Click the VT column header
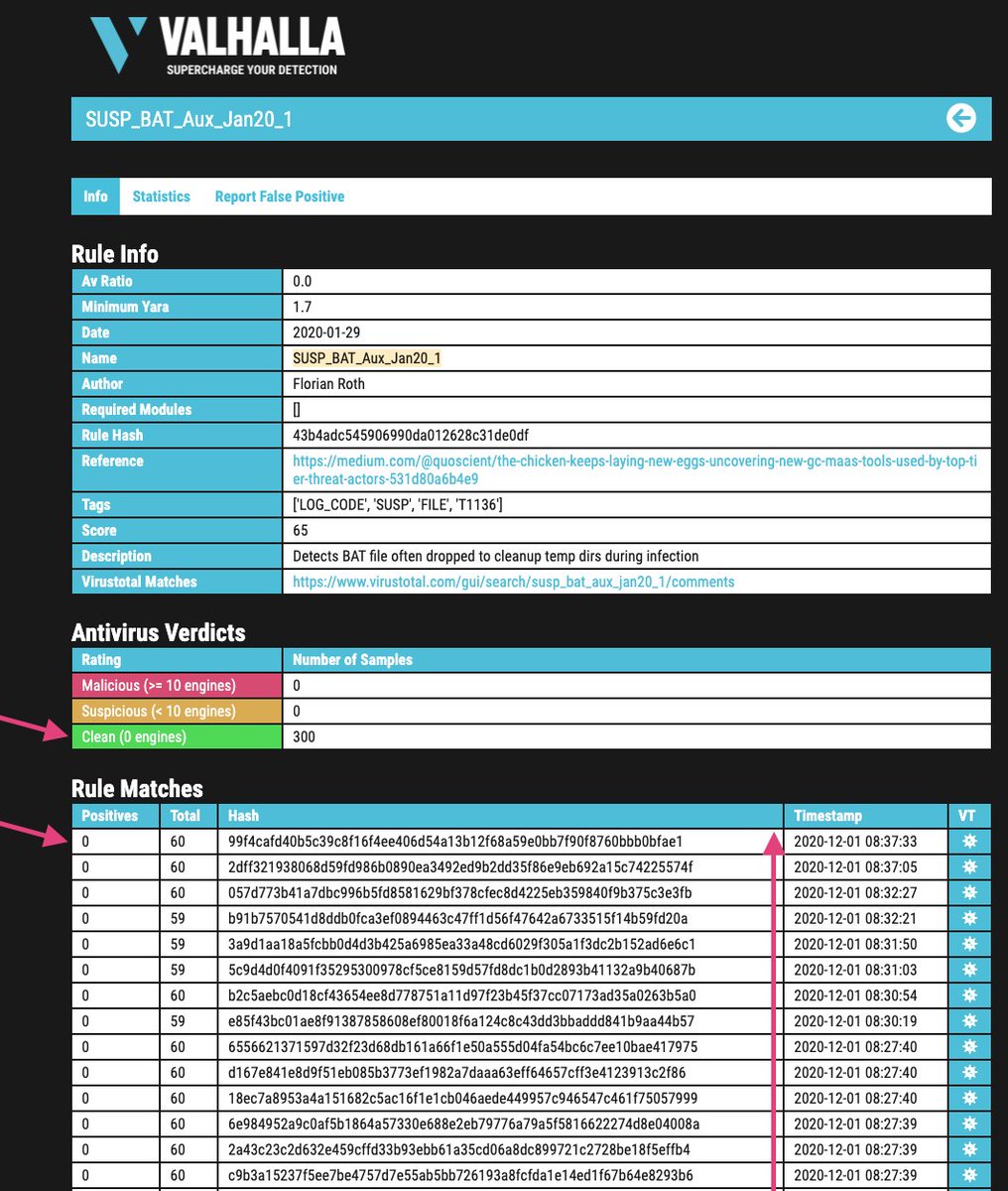Screen dimensions: 1008x1191 969,816
